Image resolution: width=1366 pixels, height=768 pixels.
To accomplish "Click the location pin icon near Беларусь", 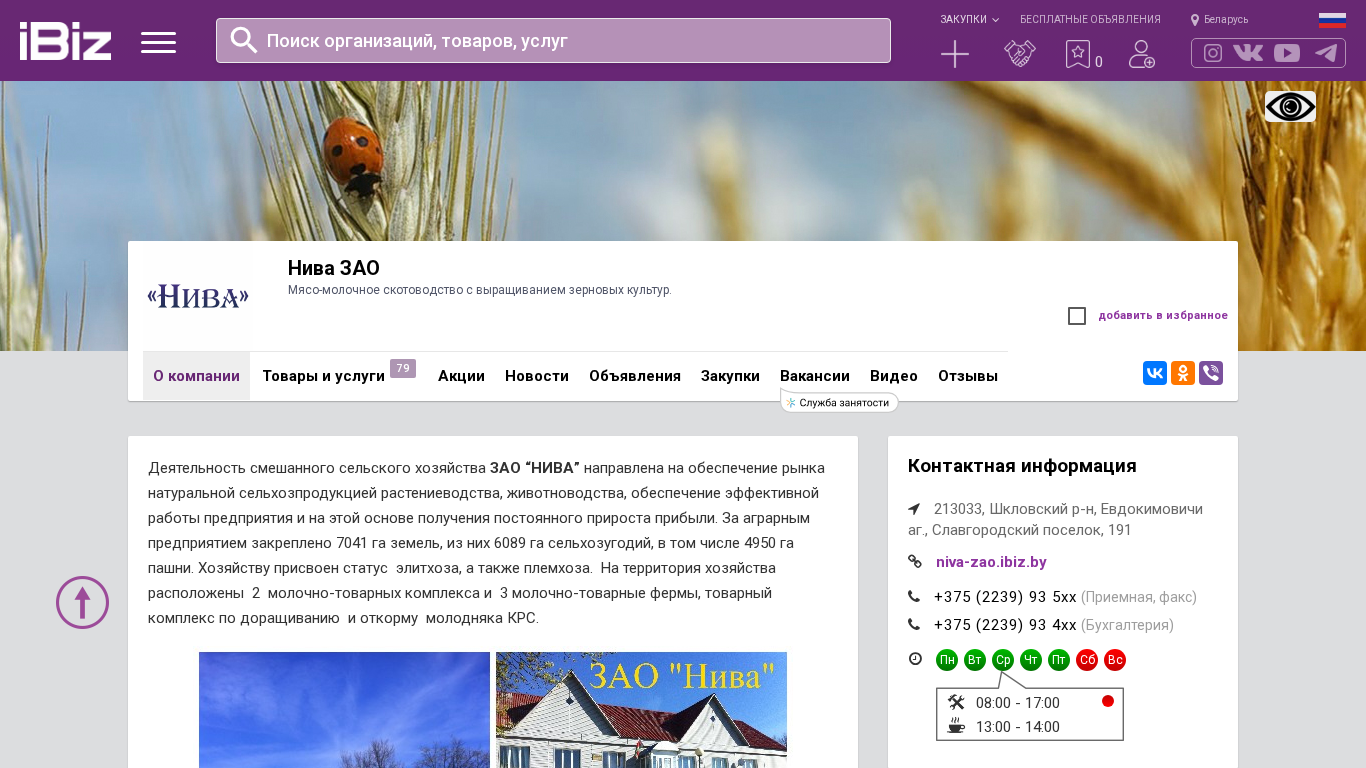I will pos(1195,20).
